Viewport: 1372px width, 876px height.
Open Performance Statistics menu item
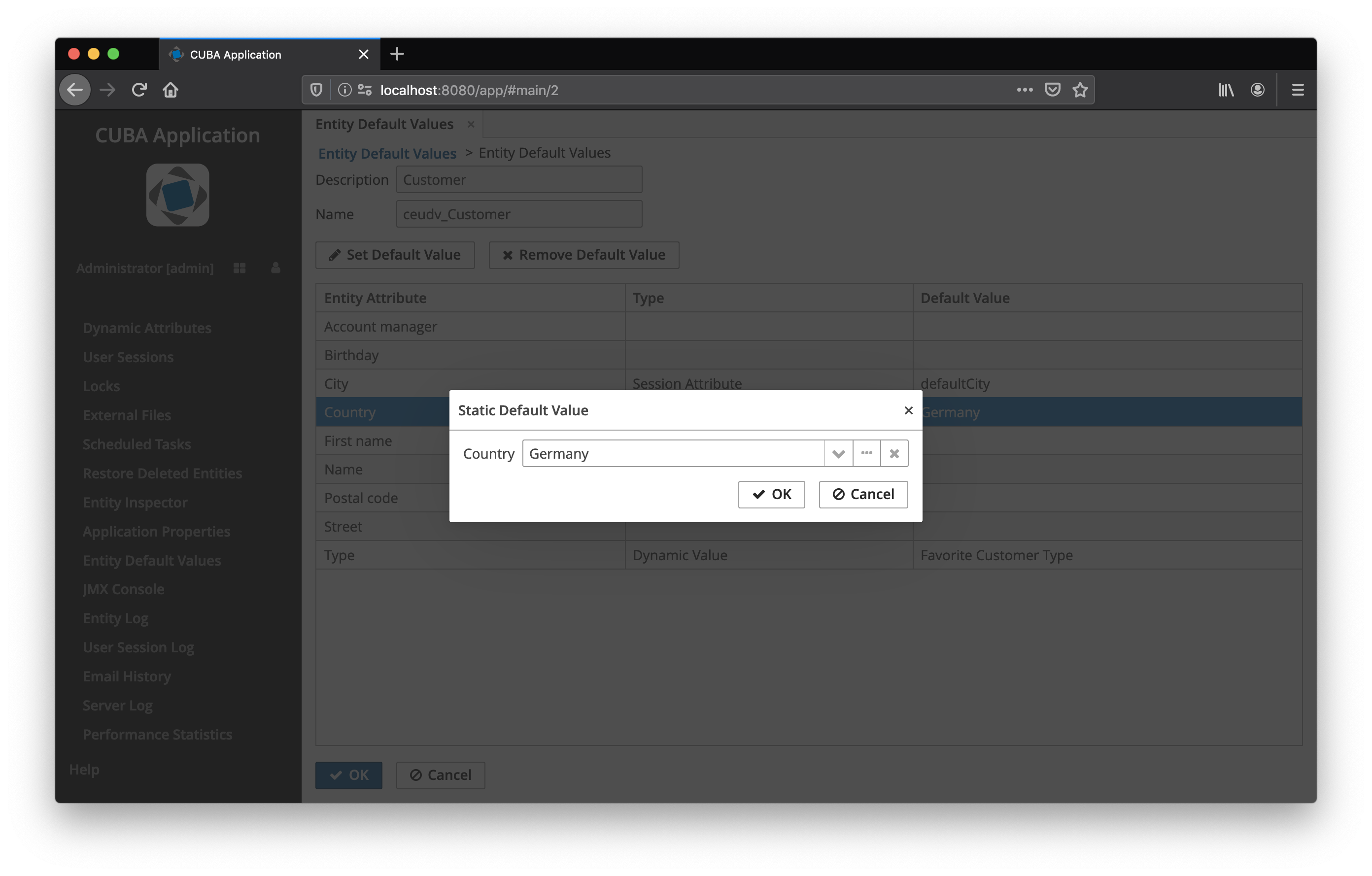(157, 734)
